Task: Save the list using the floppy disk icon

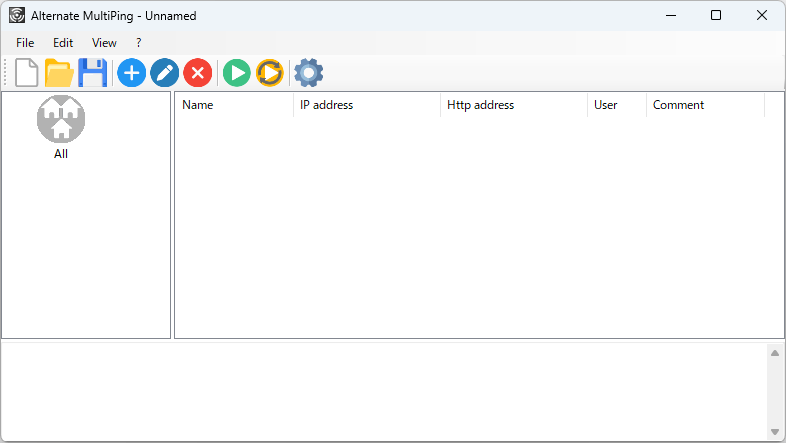Action: click(93, 73)
